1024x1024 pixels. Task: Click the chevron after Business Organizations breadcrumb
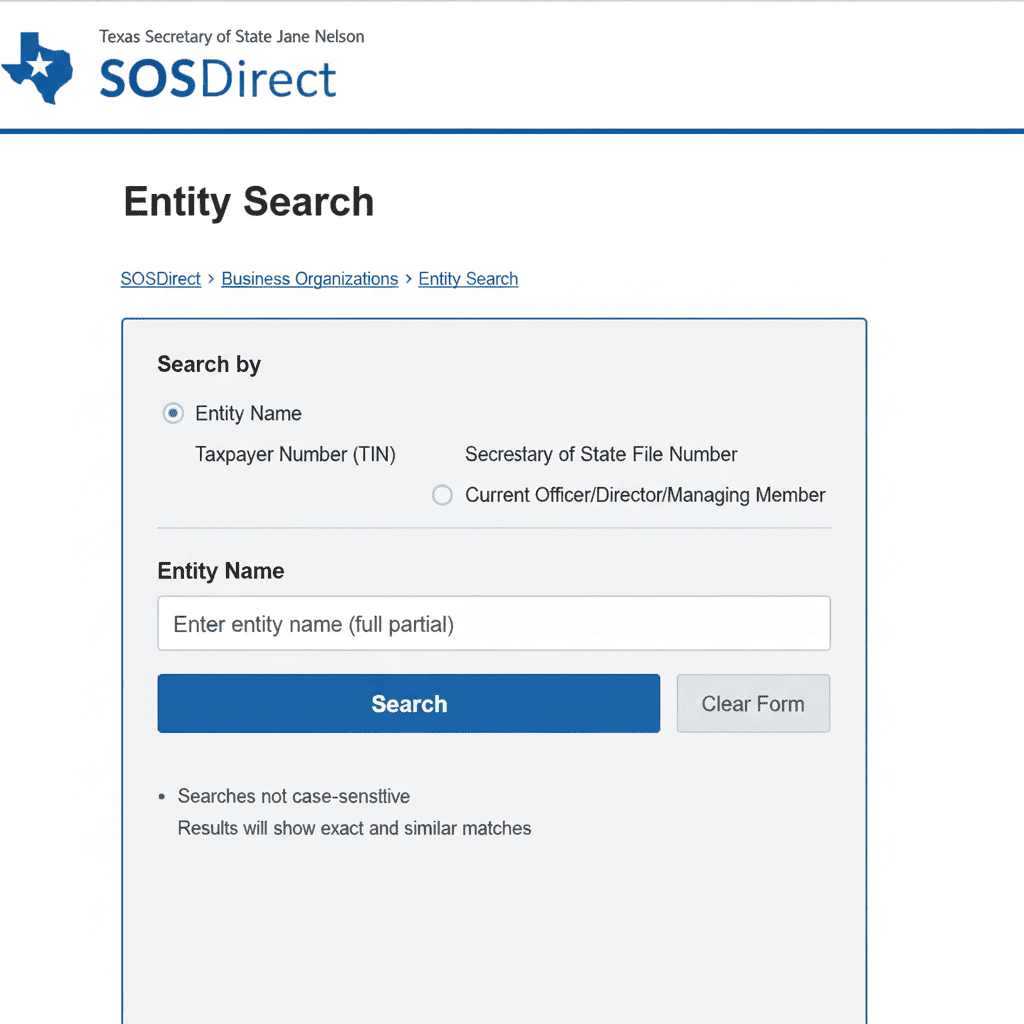(408, 279)
